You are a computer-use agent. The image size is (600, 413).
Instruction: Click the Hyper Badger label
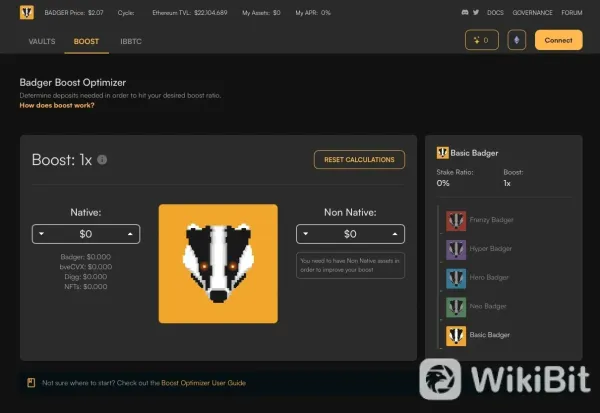pyautogui.click(x=491, y=249)
